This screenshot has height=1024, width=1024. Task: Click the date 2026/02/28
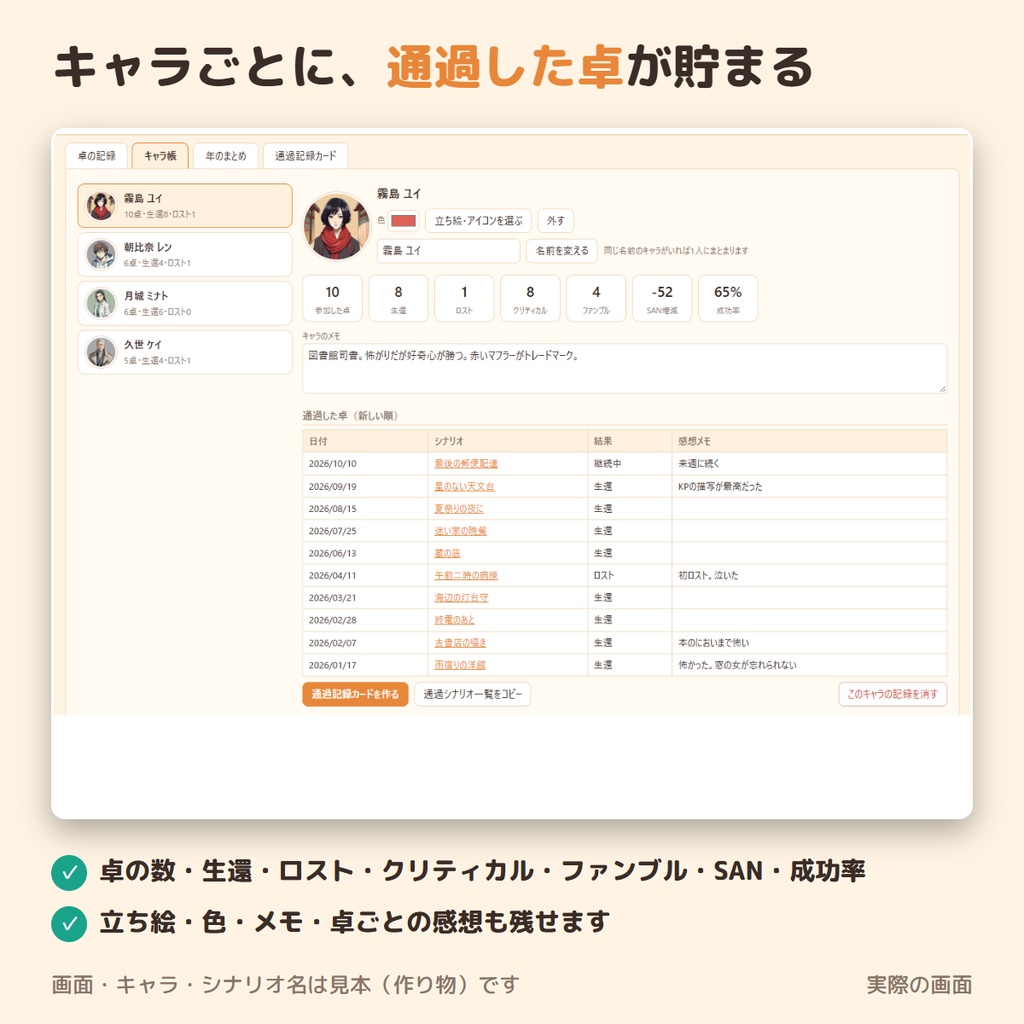pos(333,620)
